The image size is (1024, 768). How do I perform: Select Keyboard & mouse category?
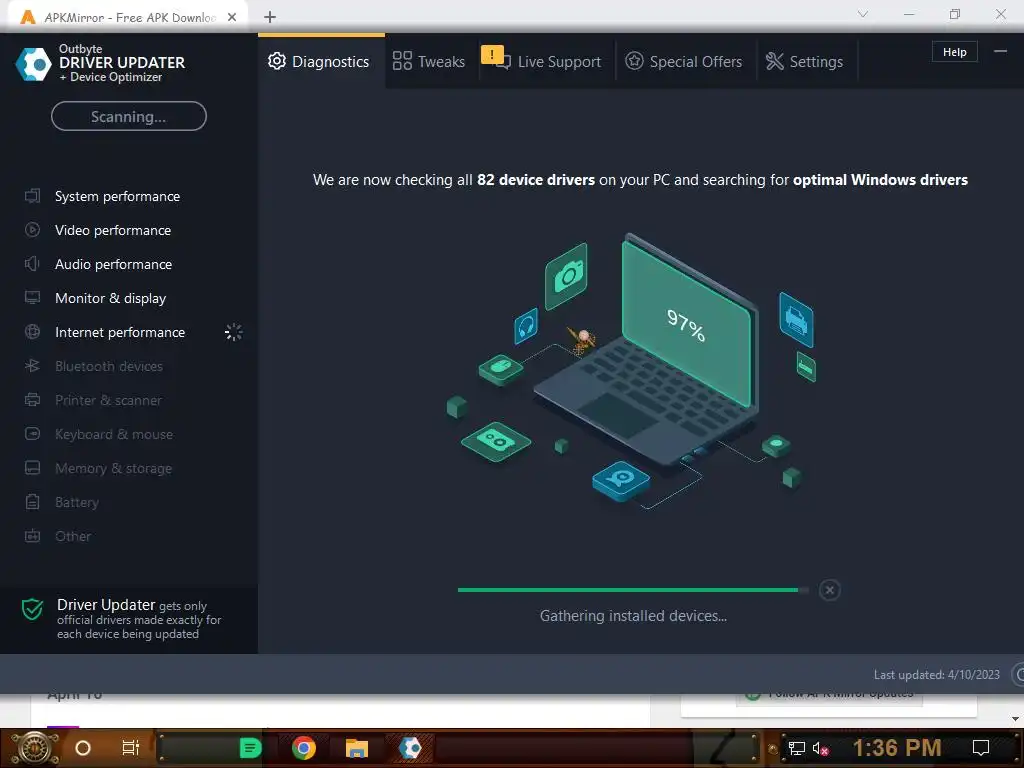click(x=114, y=434)
